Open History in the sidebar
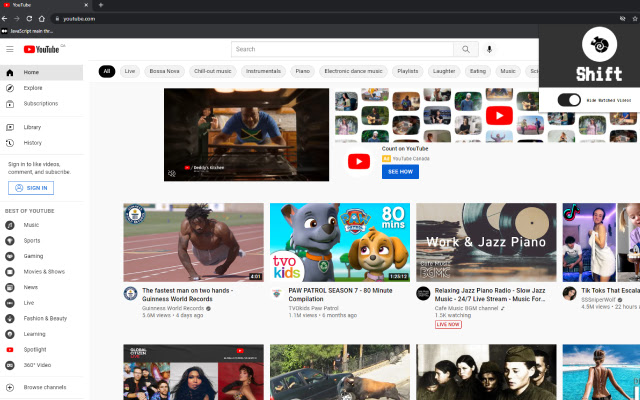The height and width of the screenshot is (400, 640). click(42, 142)
